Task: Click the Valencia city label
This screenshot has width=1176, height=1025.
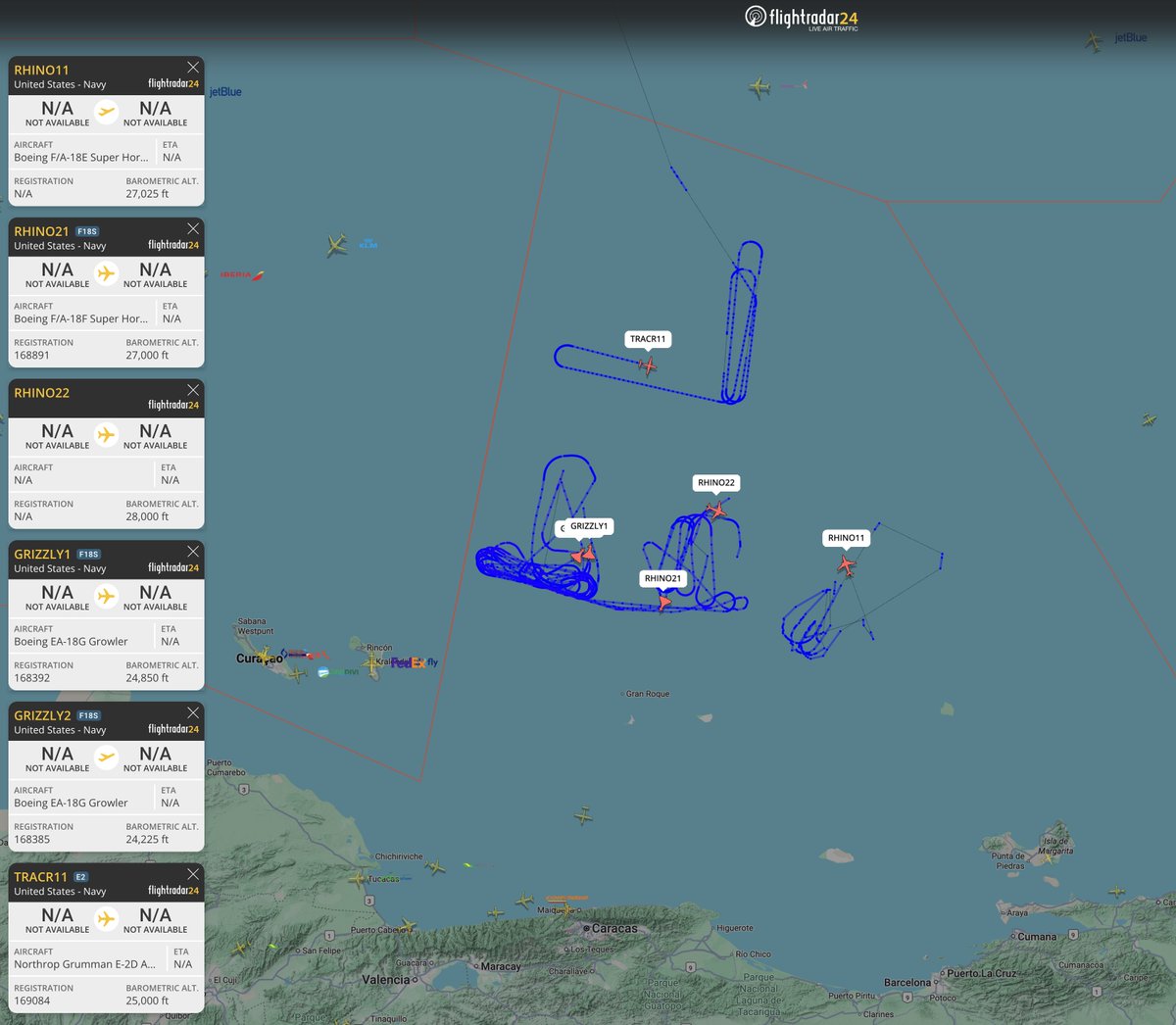Action: pyautogui.click(x=386, y=980)
